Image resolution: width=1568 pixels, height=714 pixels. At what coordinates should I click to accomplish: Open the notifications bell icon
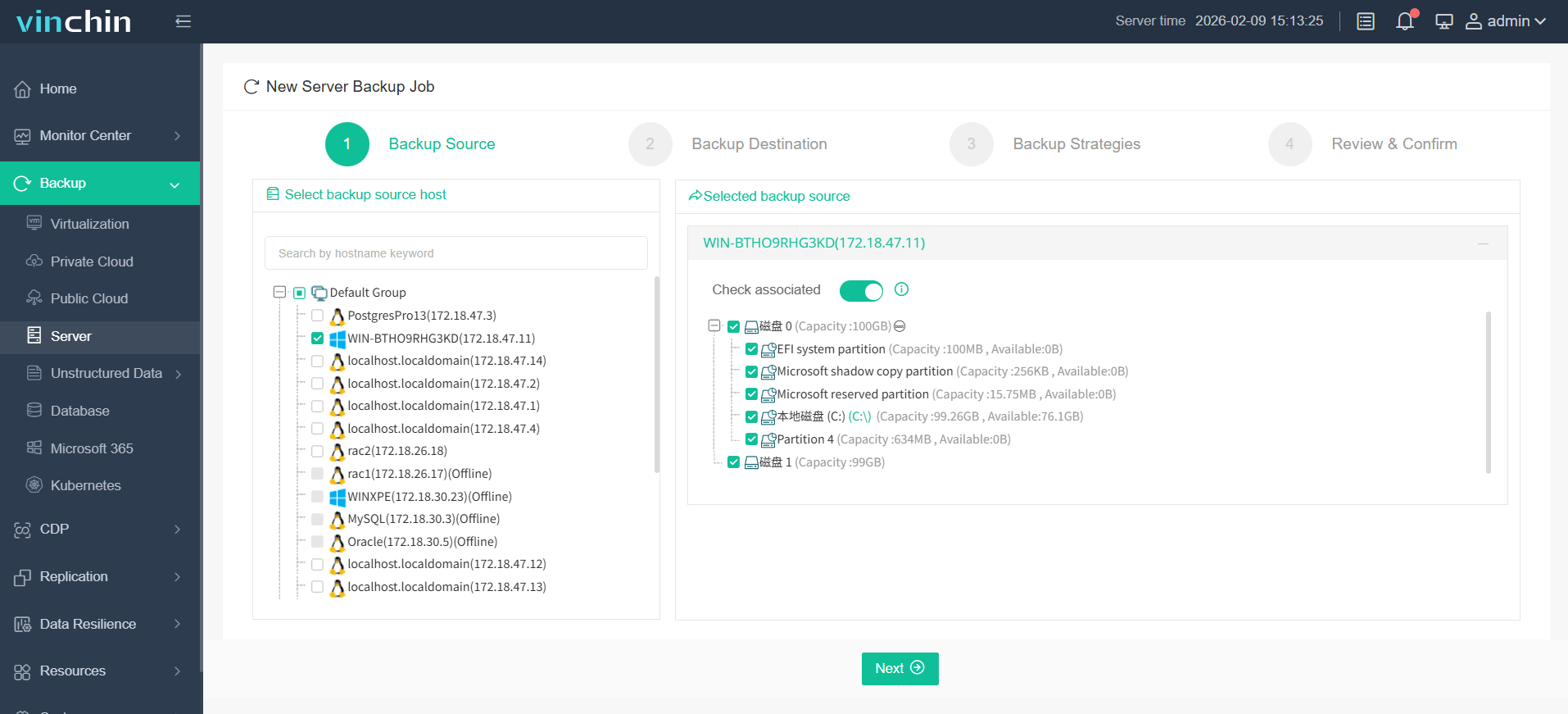[1404, 21]
